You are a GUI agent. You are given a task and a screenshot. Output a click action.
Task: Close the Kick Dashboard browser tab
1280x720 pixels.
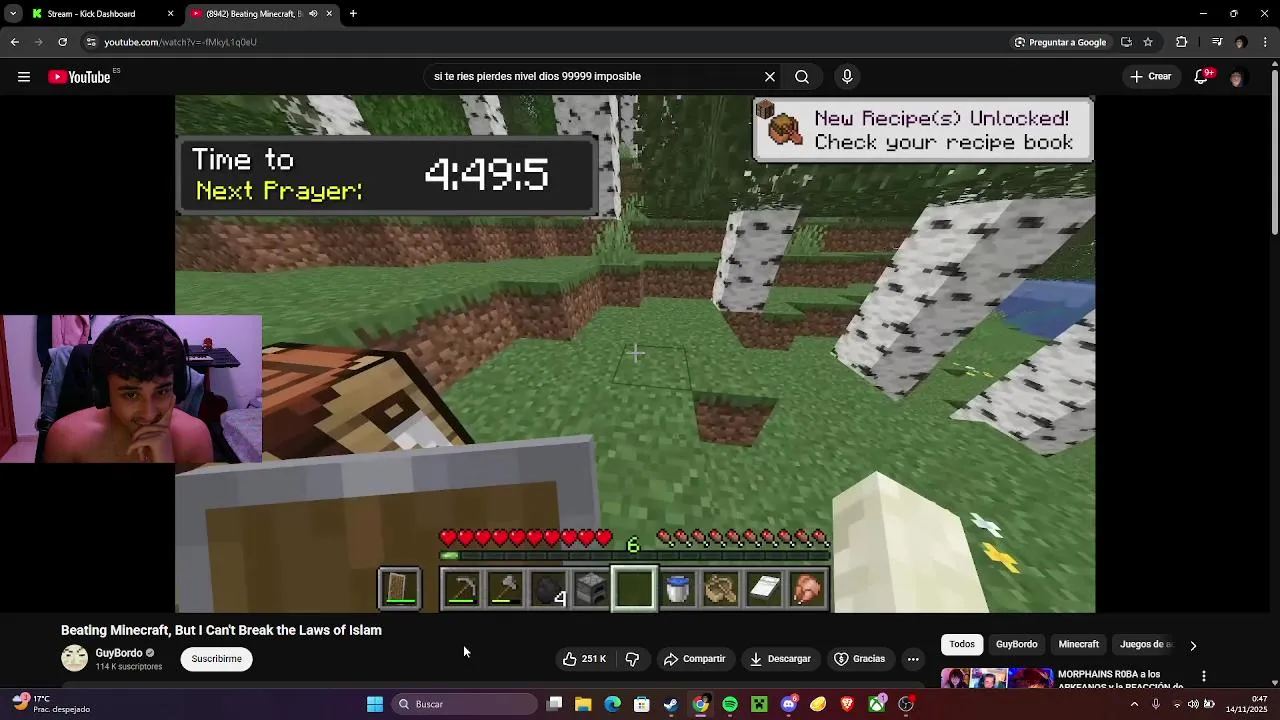click(x=170, y=14)
